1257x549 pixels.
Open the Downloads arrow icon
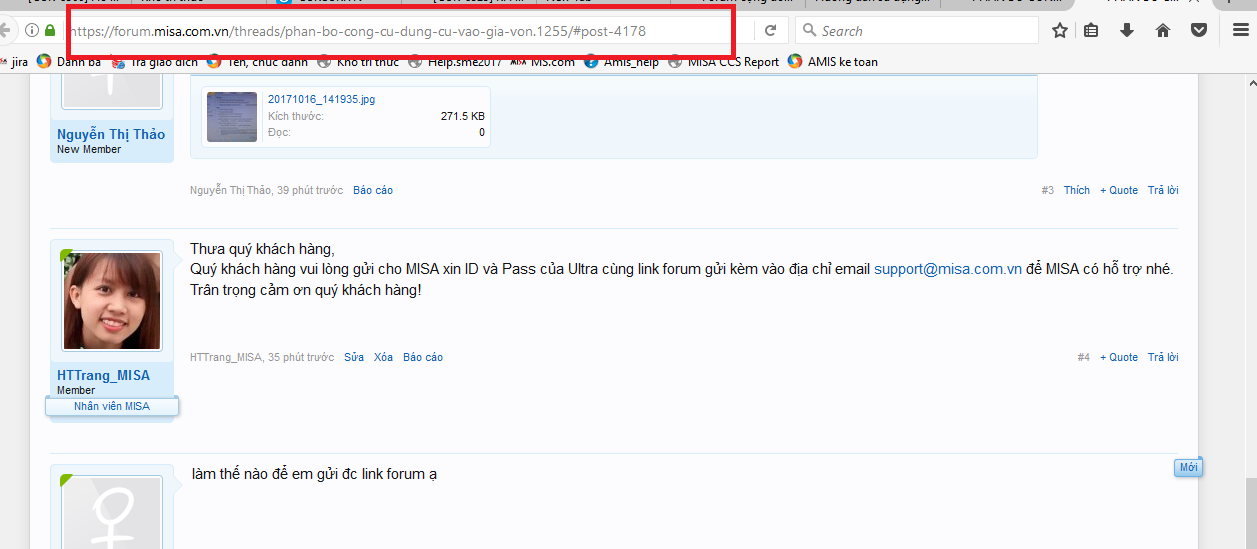(x=1127, y=31)
